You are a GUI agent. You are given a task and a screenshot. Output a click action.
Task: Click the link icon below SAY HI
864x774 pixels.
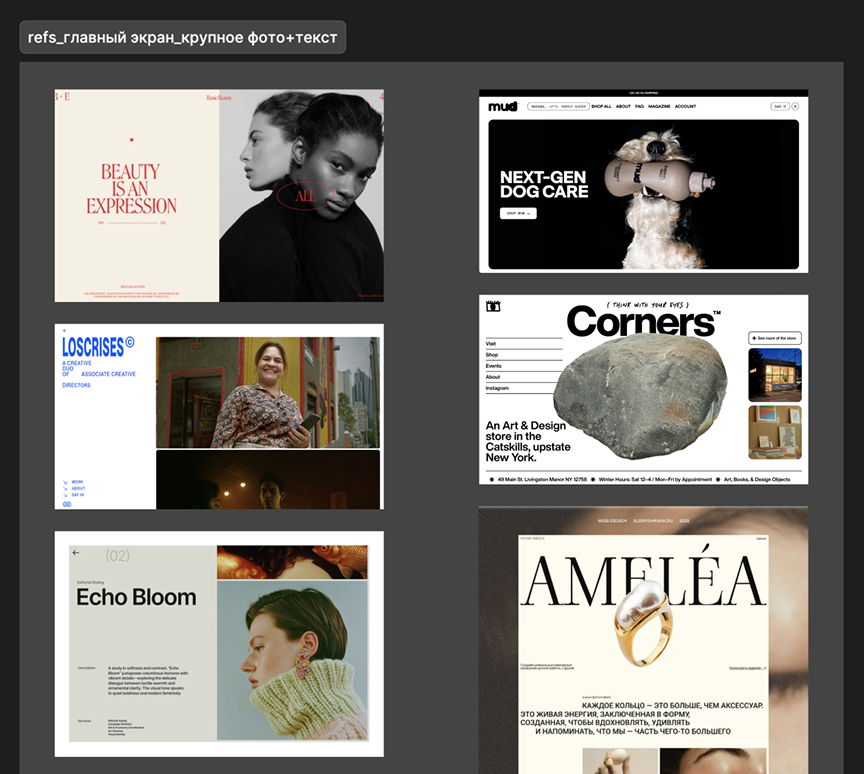click(67, 504)
